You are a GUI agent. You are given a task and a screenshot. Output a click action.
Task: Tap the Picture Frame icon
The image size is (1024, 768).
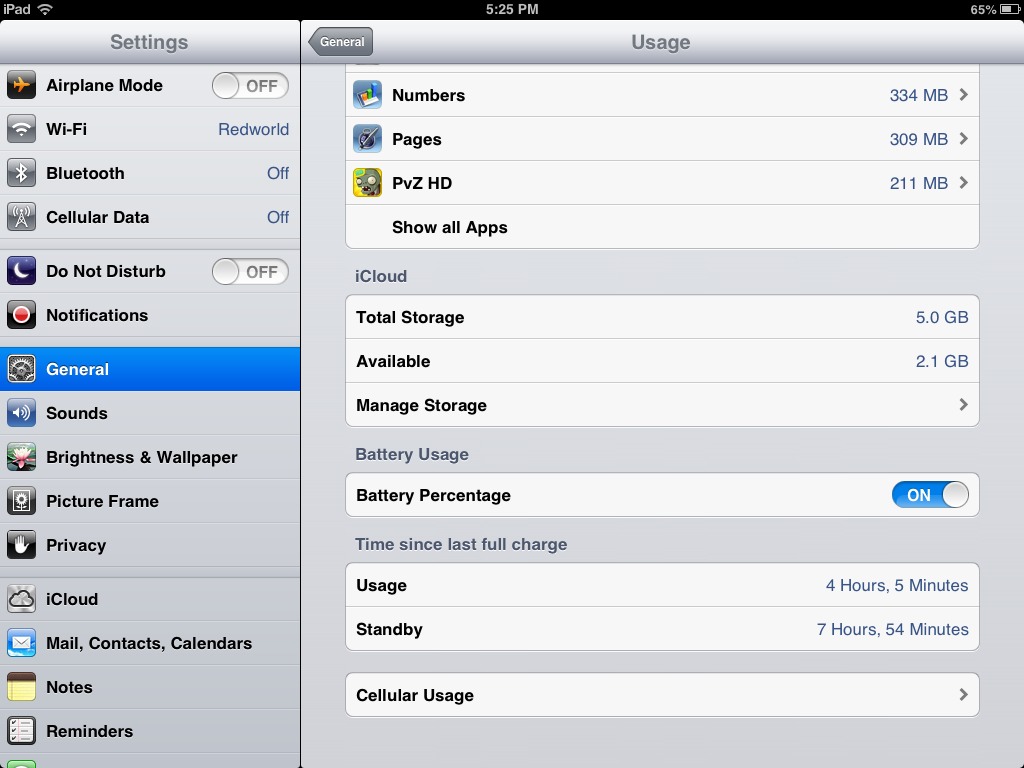(21, 501)
